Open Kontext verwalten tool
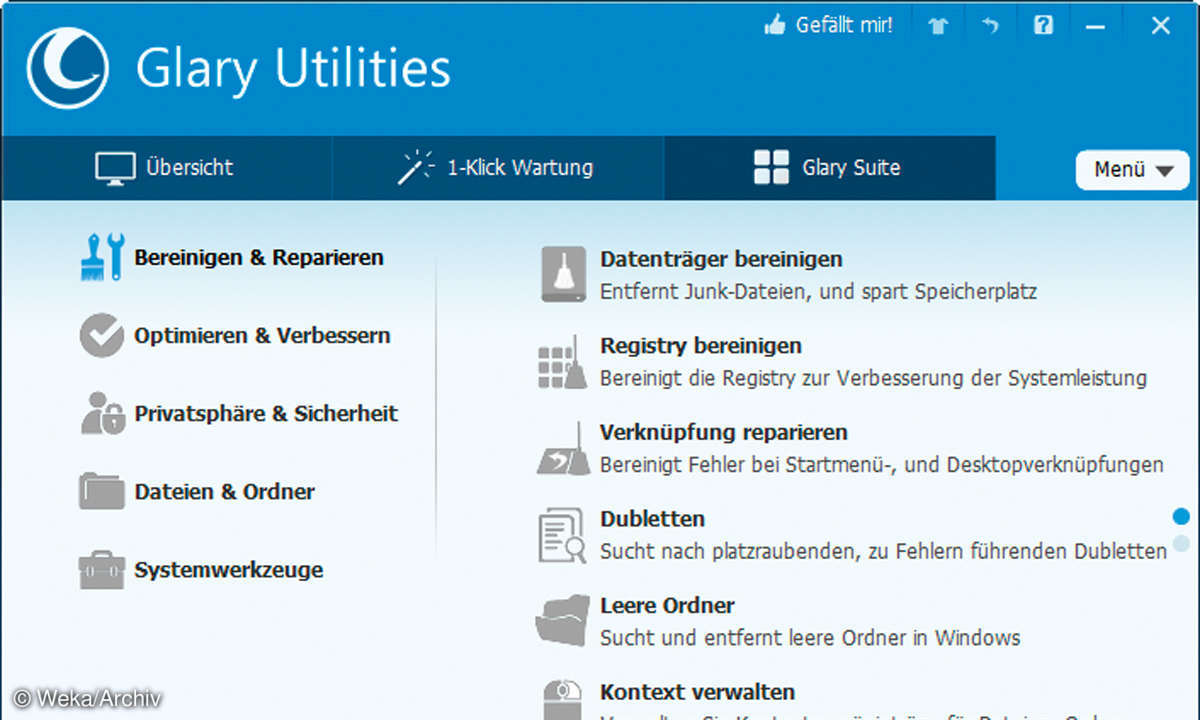This screenshot has height=720, width=1200. click(698, 692)
